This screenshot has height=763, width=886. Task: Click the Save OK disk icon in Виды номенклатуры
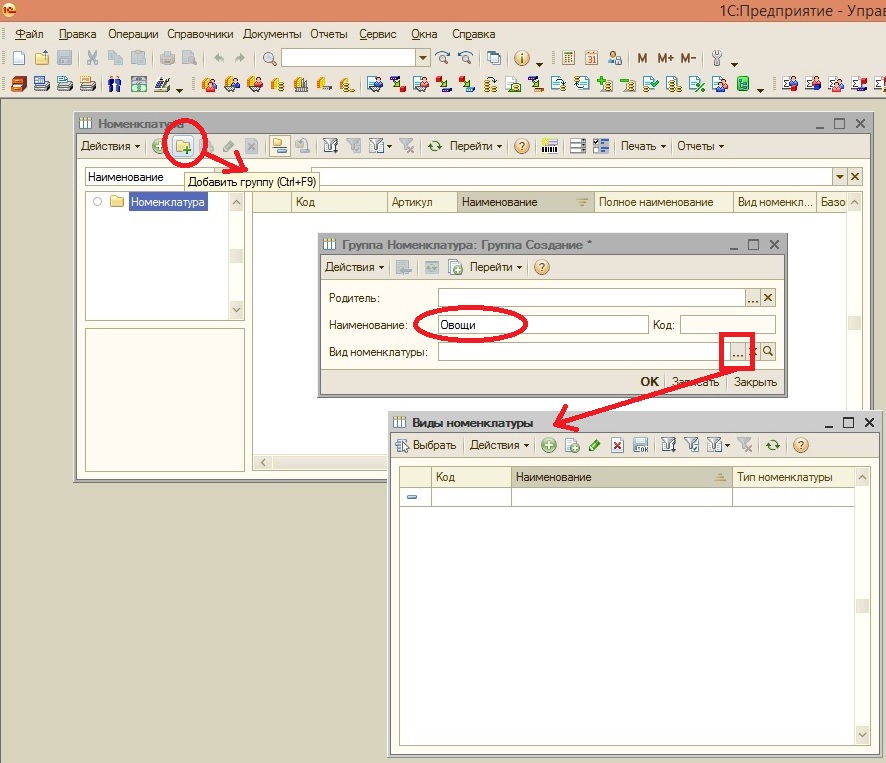(641, 445)
